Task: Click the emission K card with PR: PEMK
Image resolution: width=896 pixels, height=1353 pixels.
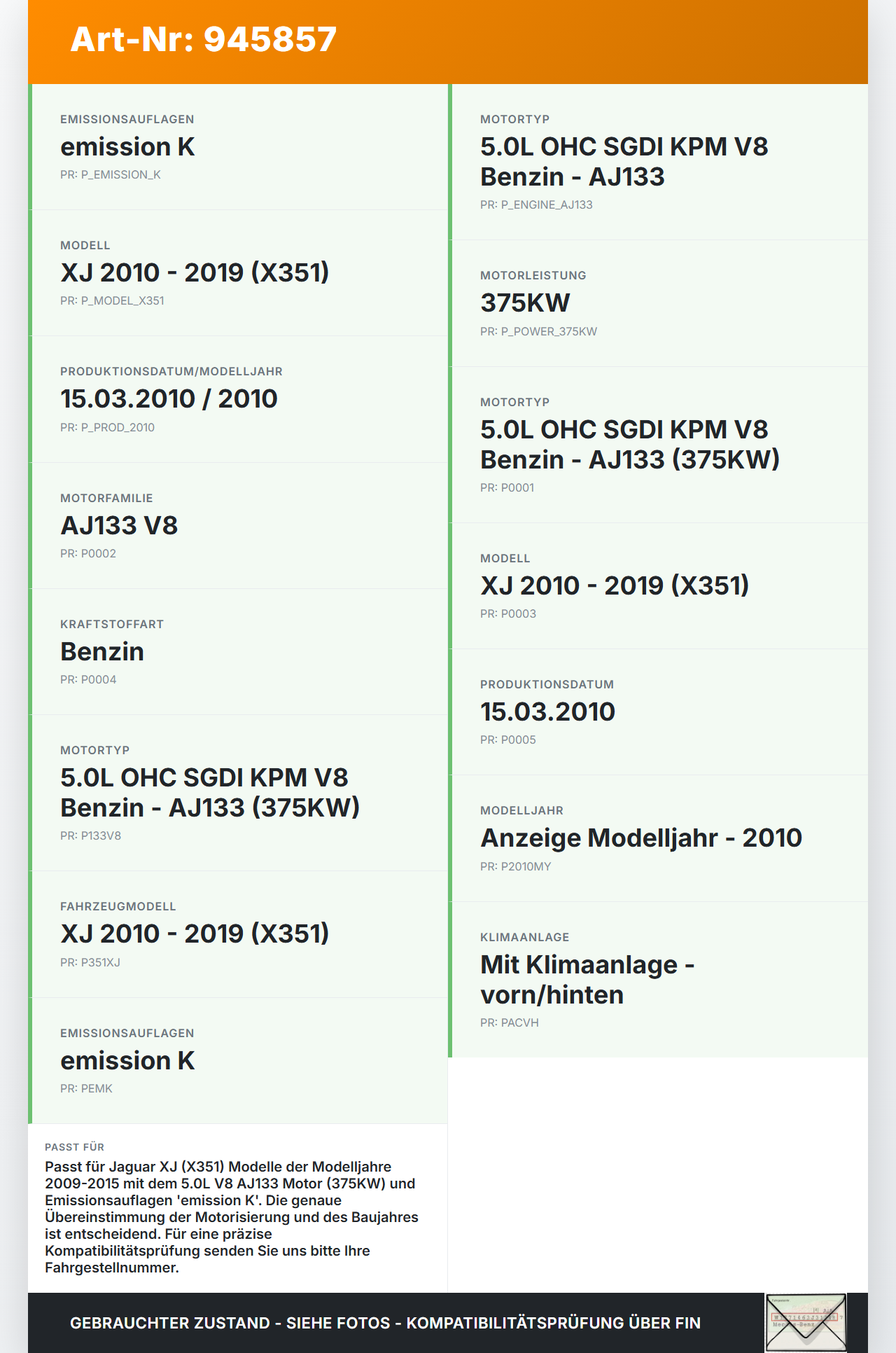Action: click(238, 1061)
